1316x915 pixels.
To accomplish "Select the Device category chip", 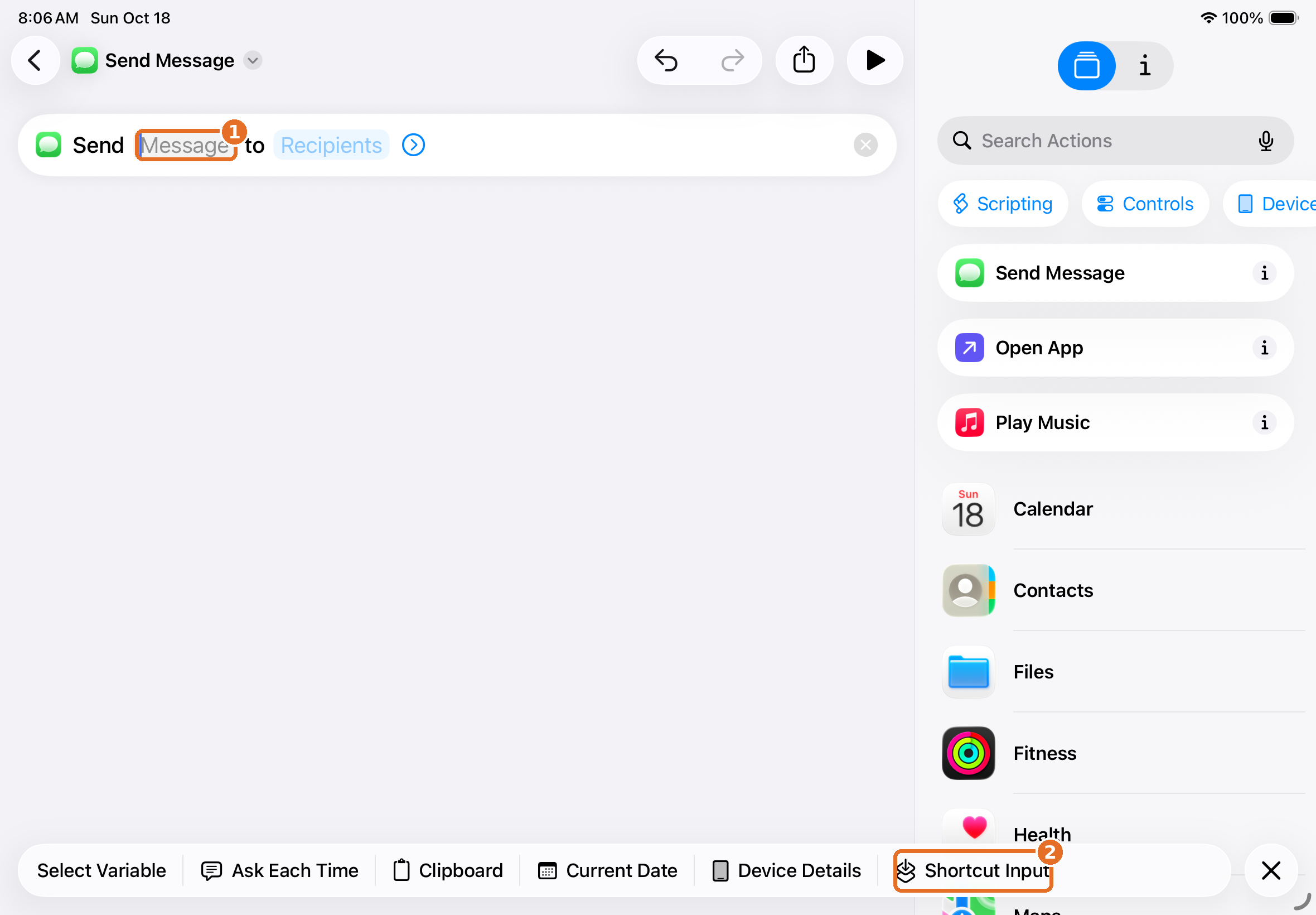I will click(x=1270, y=204).
